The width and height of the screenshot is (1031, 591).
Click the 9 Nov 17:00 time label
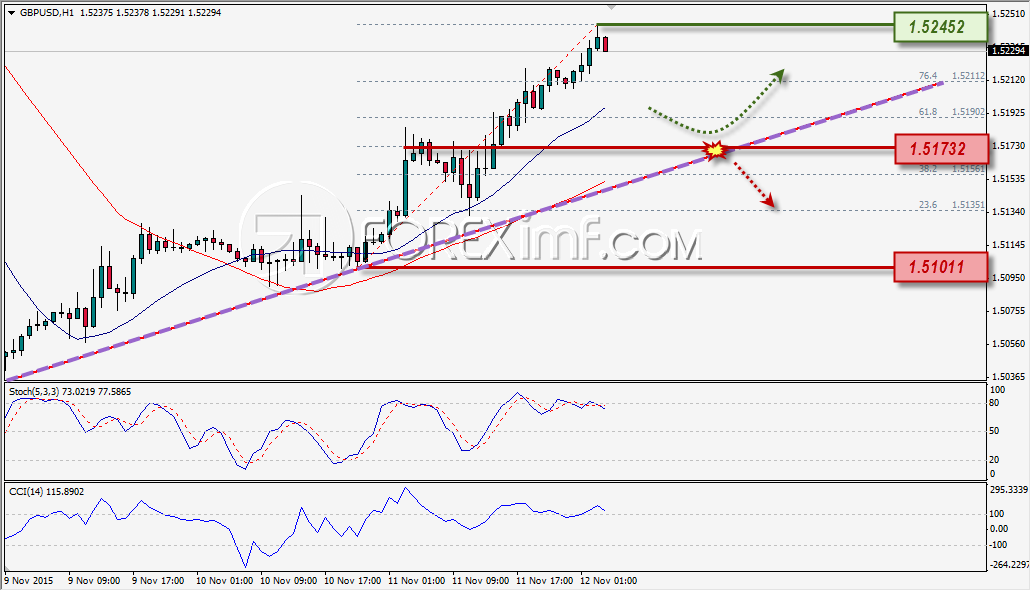pyautogui.click(x=158, y=581)
